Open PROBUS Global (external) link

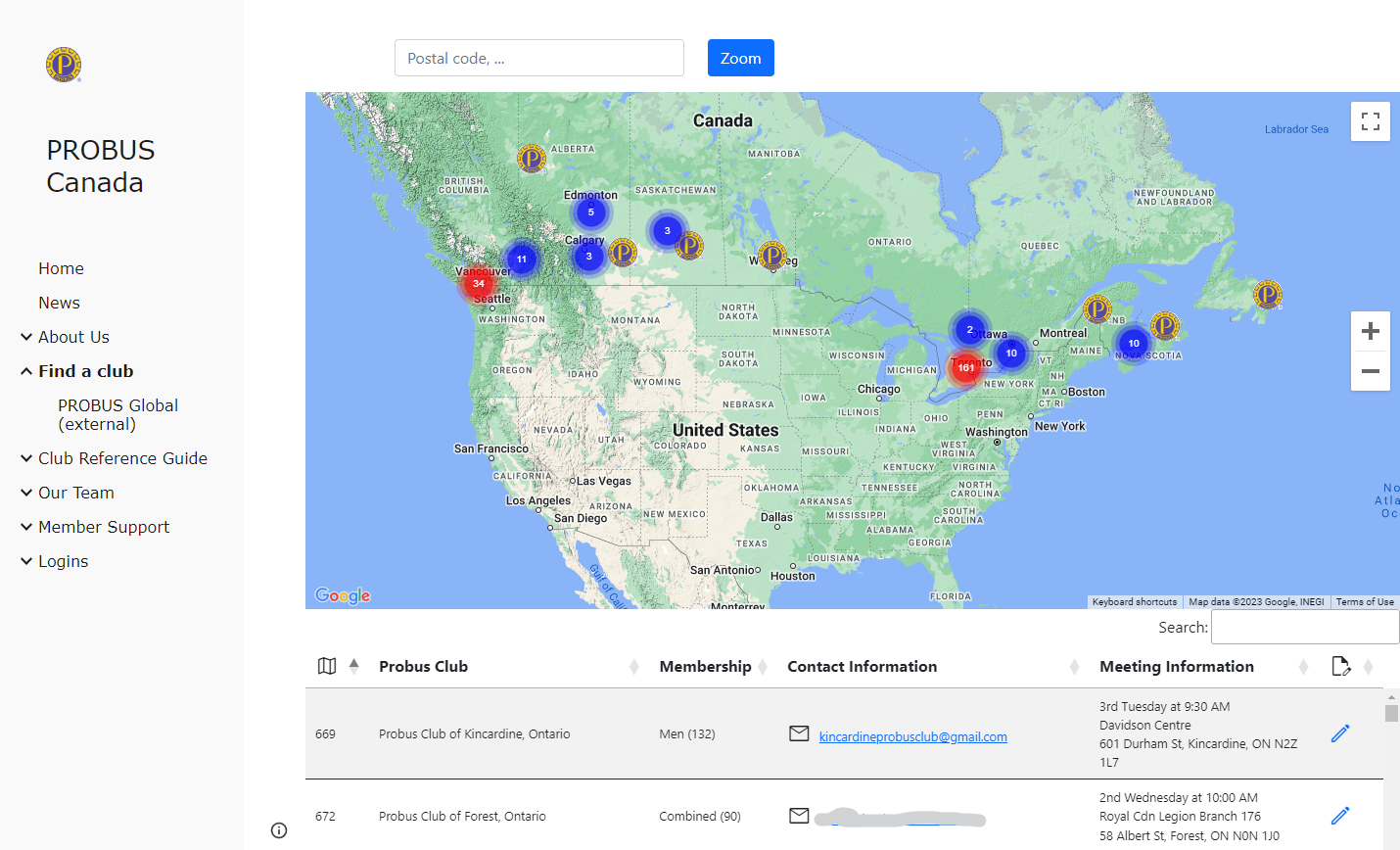[117, 414]
